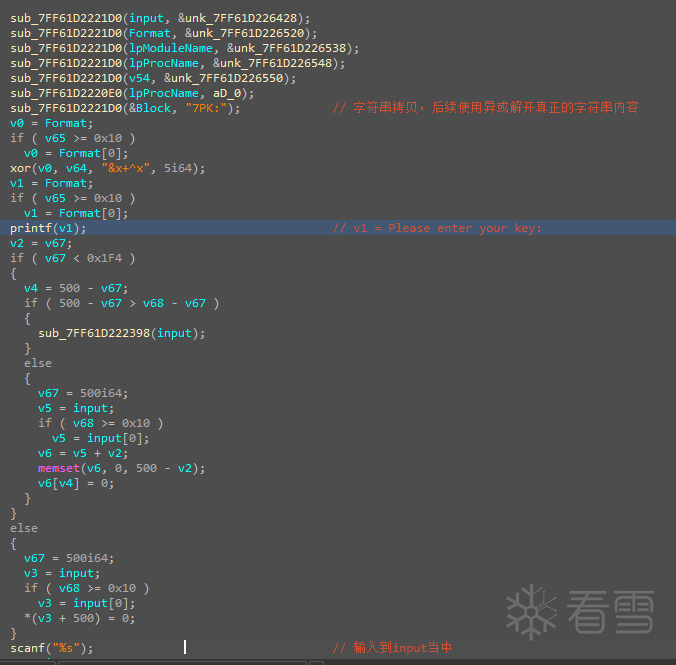Click the lpModuleName argument

[x=171, y=48]
